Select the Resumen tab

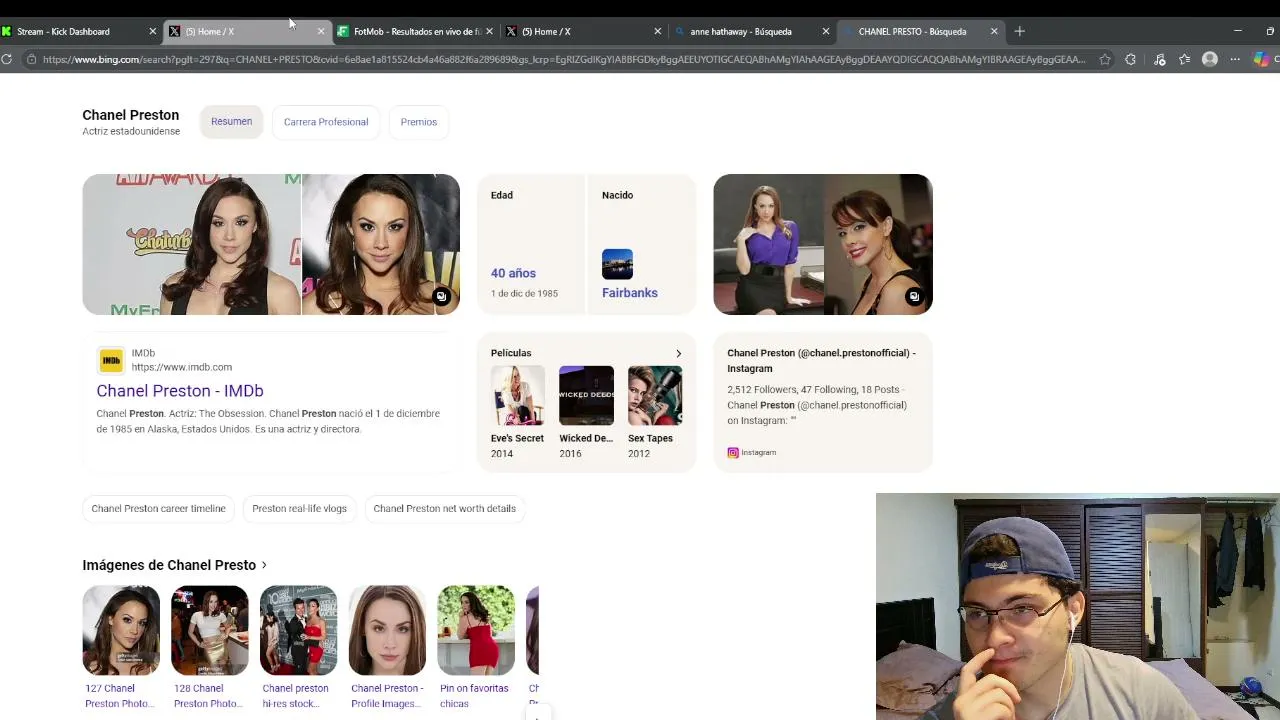click(231, 122)
